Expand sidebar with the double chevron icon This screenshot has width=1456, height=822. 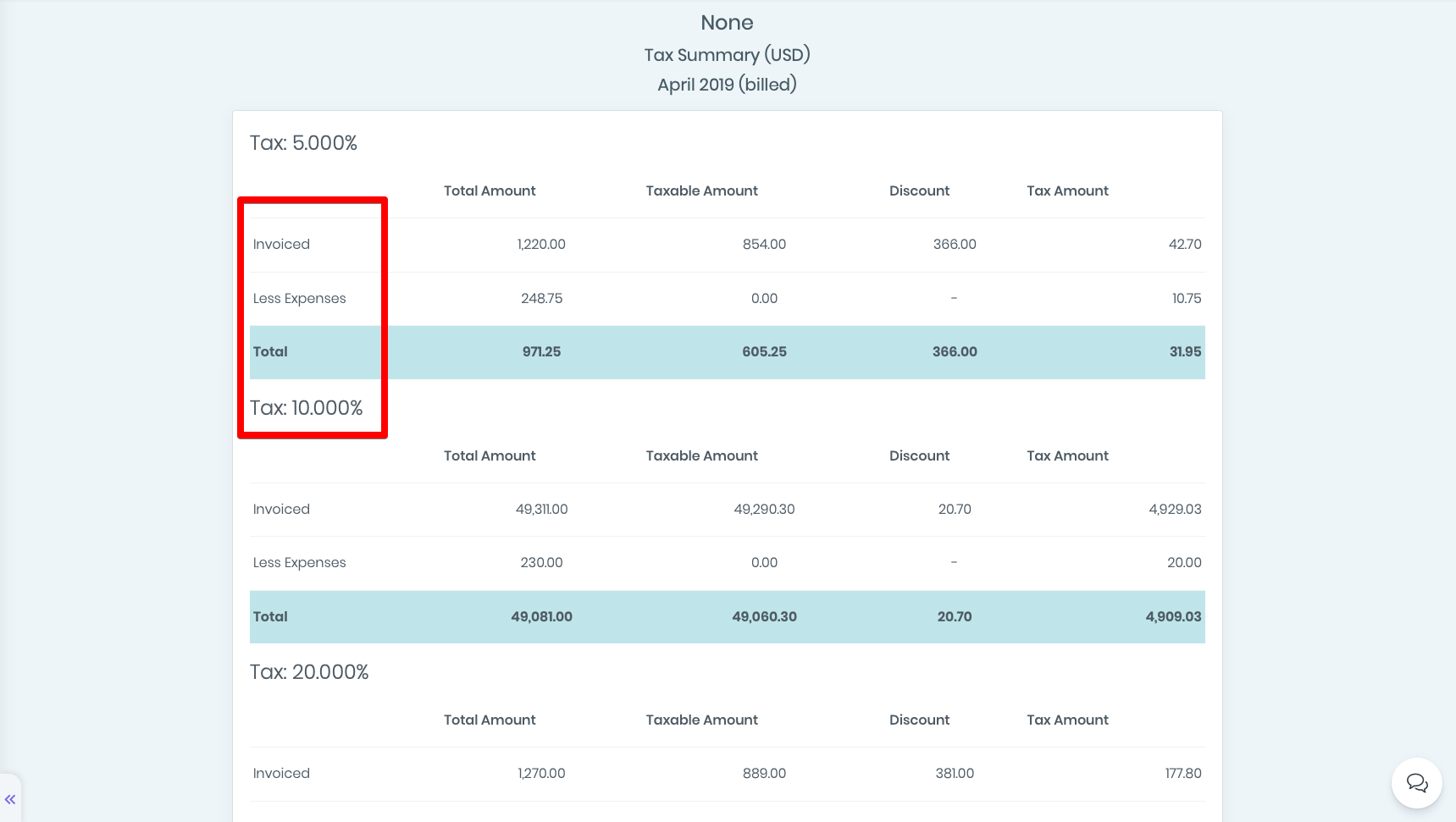(x=10, y=799)
